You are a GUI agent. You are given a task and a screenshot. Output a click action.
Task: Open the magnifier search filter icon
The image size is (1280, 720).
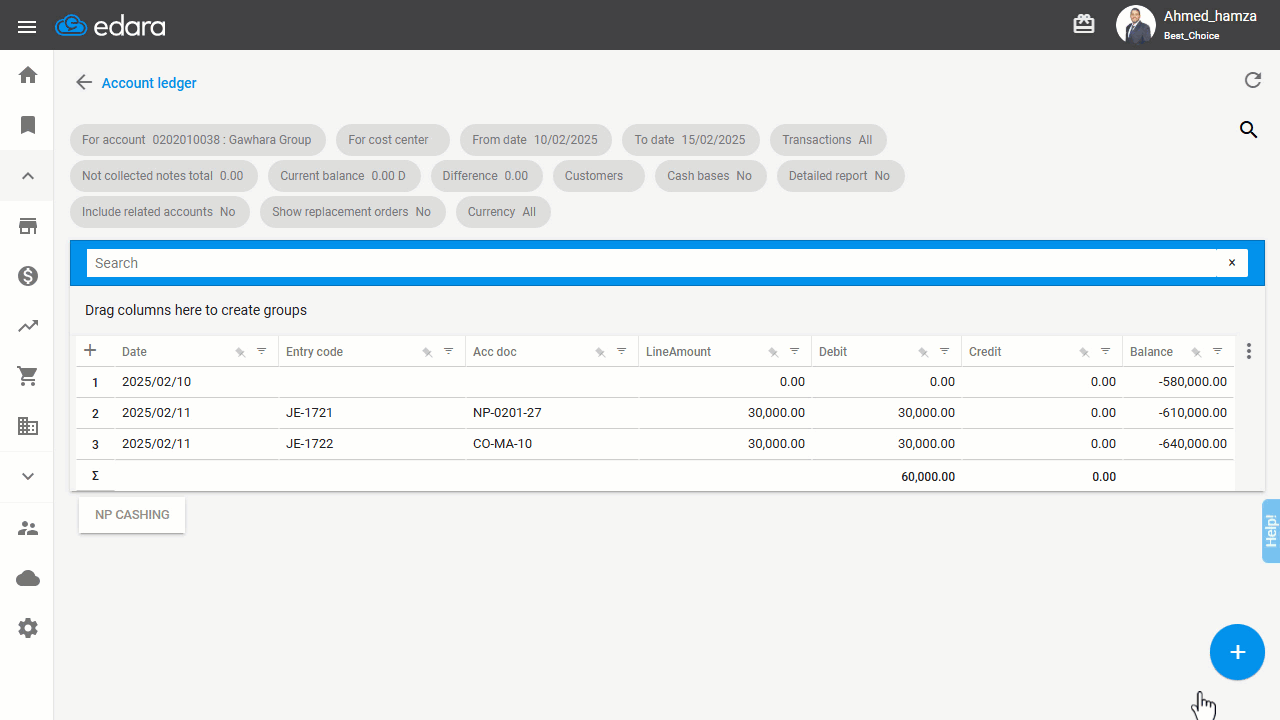pyautogui.click(x=1248, y=129)
